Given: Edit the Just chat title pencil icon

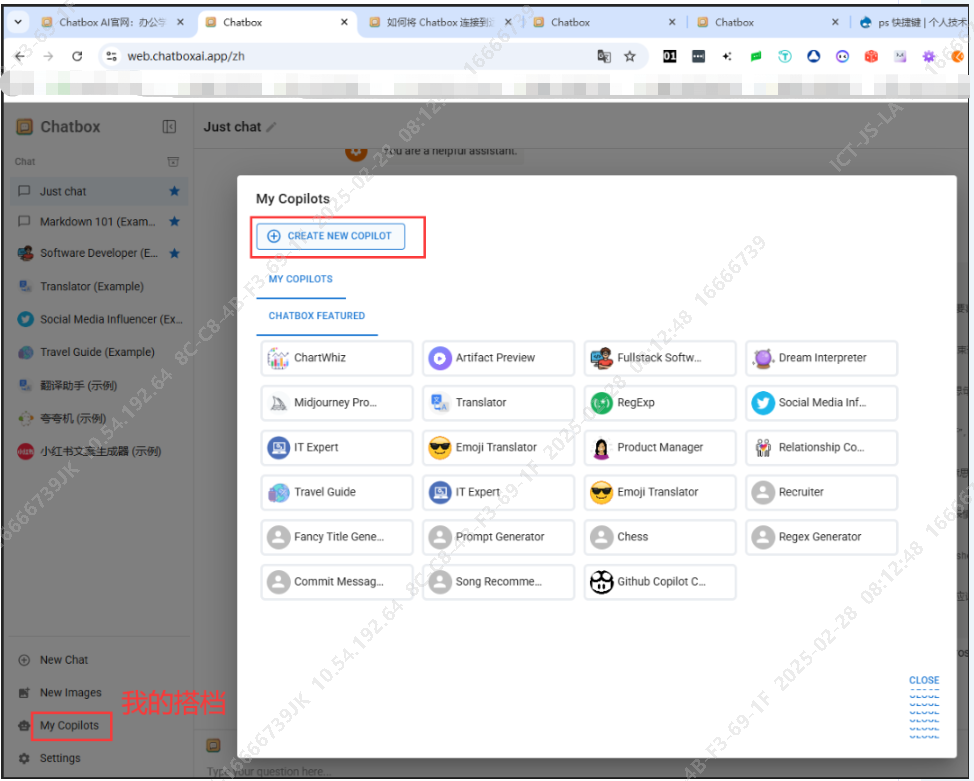Looking at the screenshot, I should 271,127.
